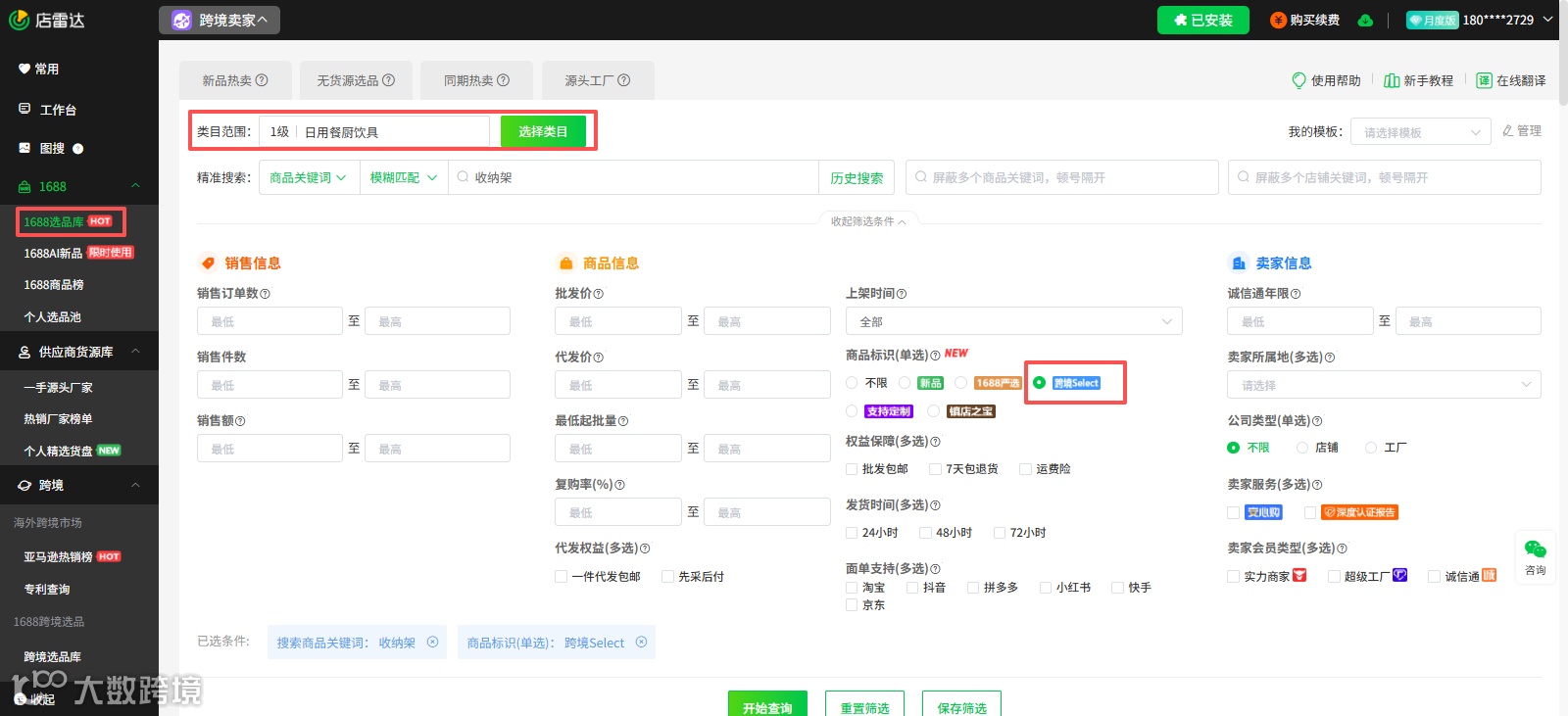The image size is (1568, 716).
Task: Click the blocked product keywords field
Action: [x=1062, y=177]
